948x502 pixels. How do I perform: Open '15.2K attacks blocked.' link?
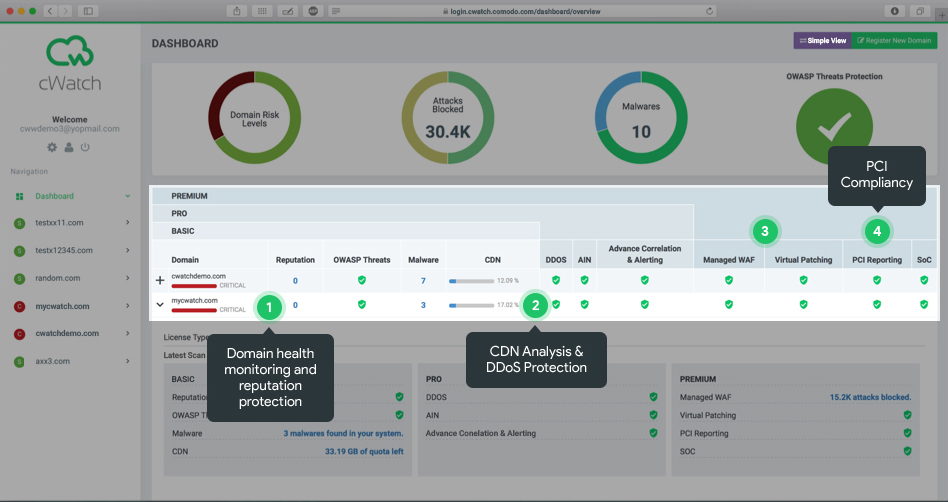click(x=870, y=397)
